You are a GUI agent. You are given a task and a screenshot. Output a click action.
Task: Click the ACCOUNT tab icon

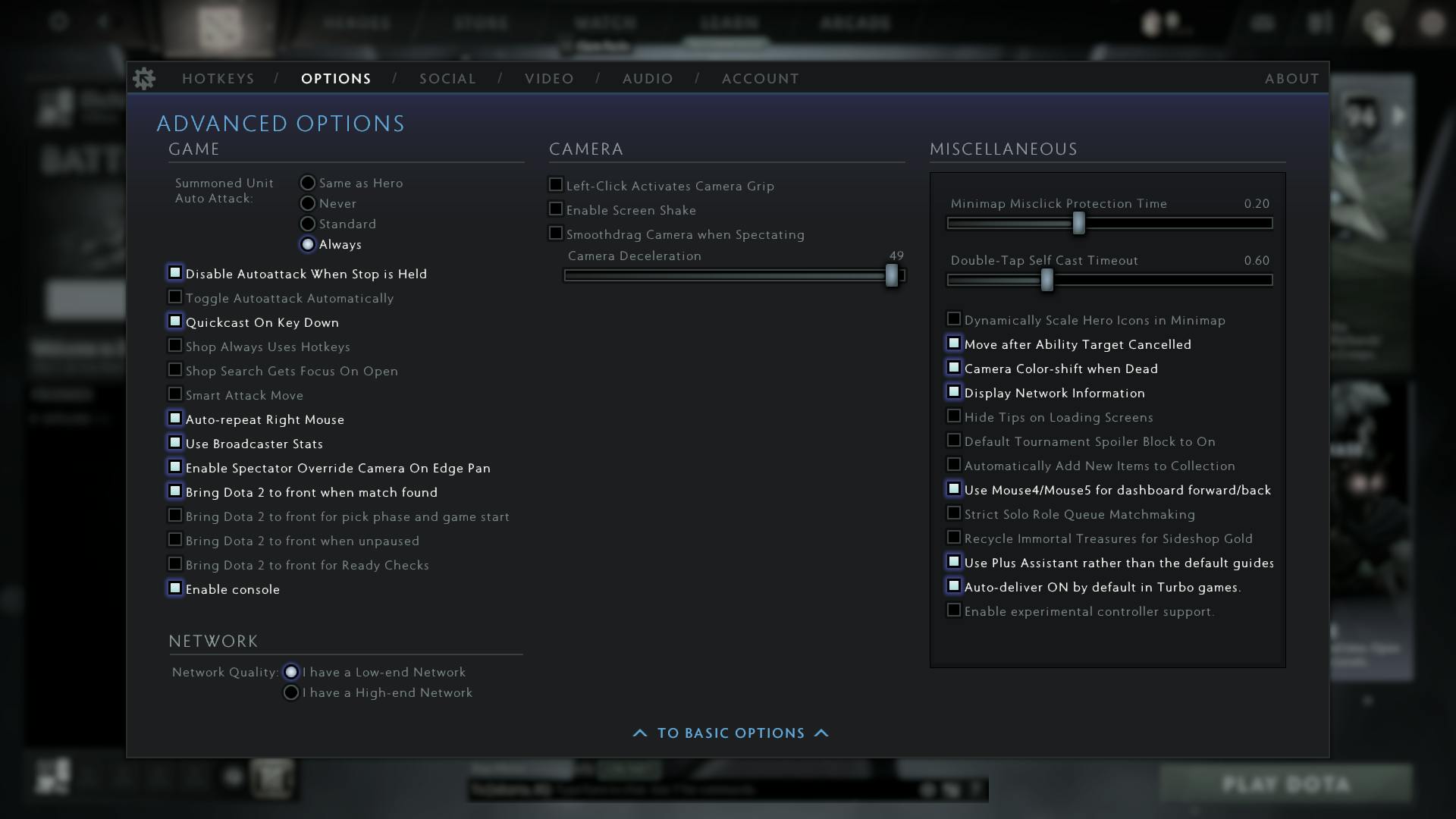[760, 78]
